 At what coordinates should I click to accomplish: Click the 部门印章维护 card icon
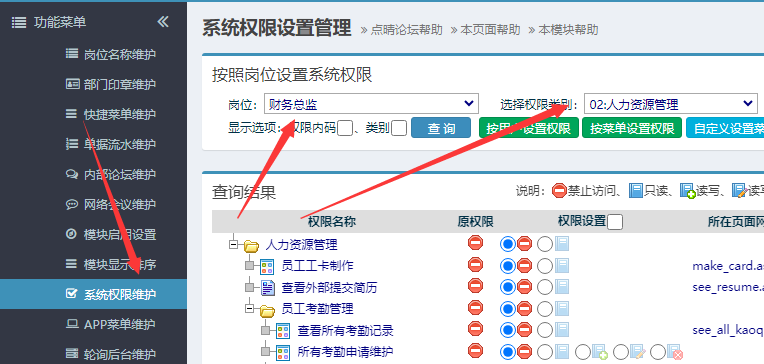(72, 84)
